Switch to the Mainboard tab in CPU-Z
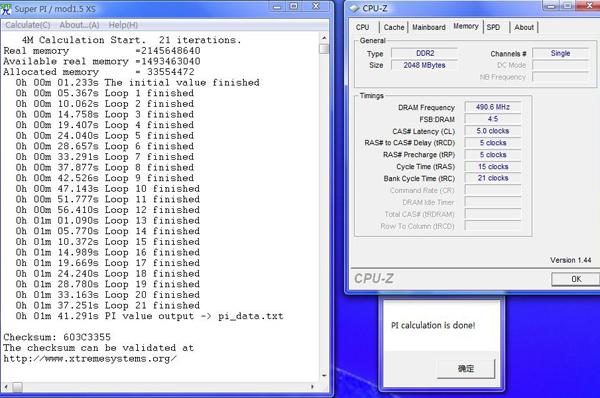This screenshot has width=600, height=398. click(429, 27)
